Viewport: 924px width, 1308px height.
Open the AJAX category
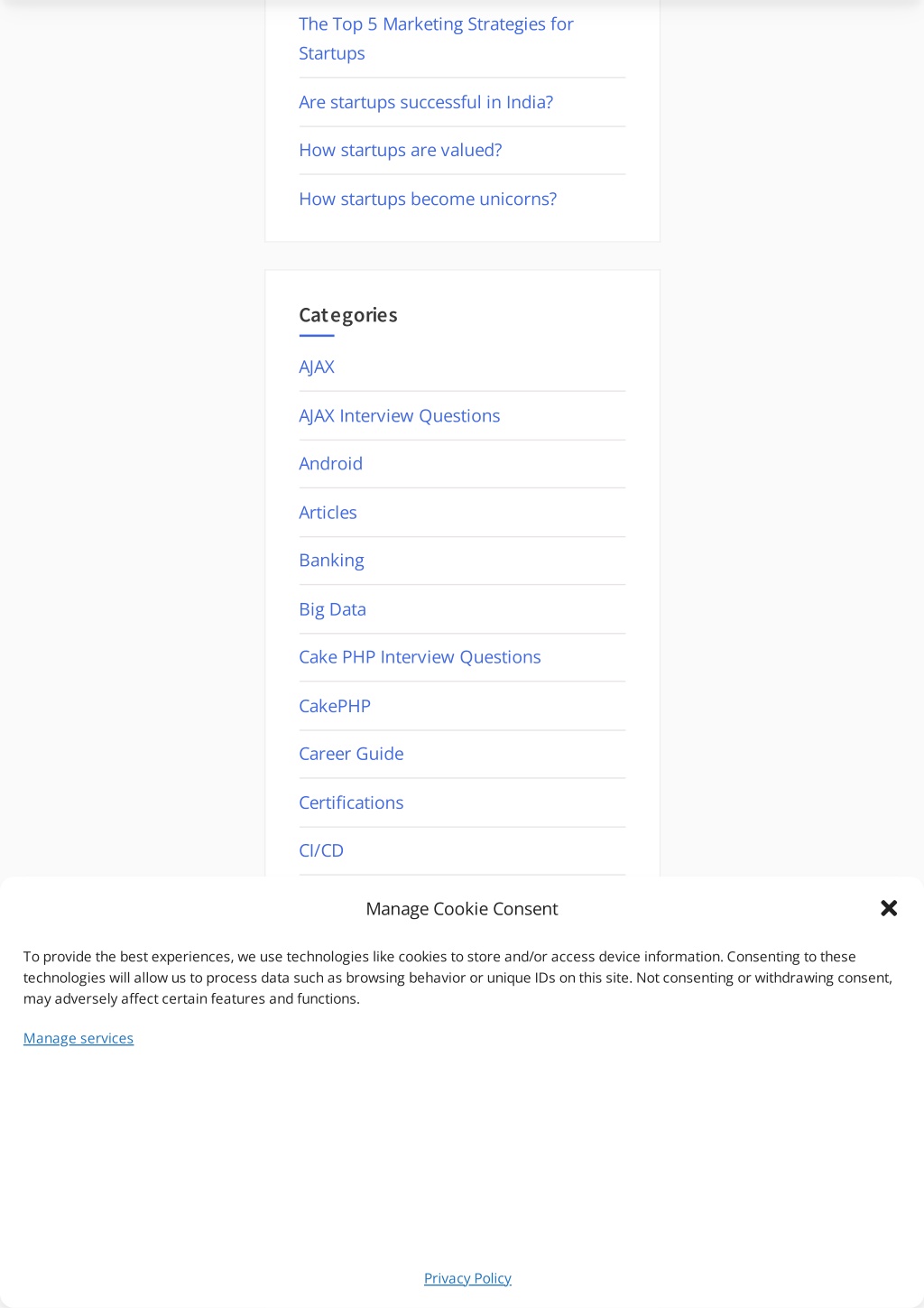(317, 367)
